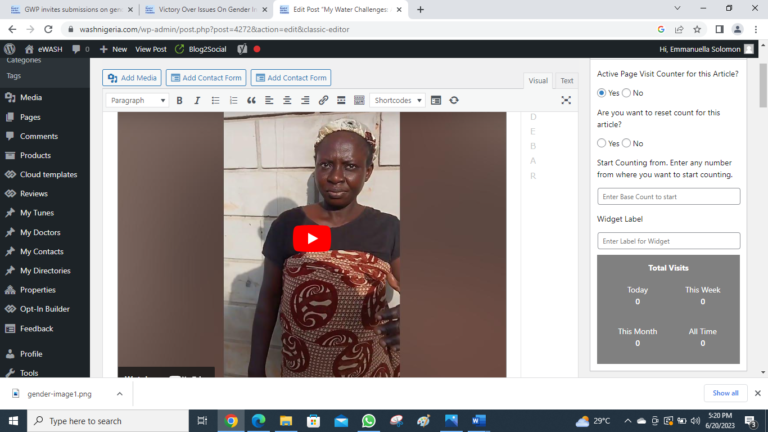Screen dimensions: 768x432
Task: Open the Paragraph format dropdown
Action: coord(137,100)
